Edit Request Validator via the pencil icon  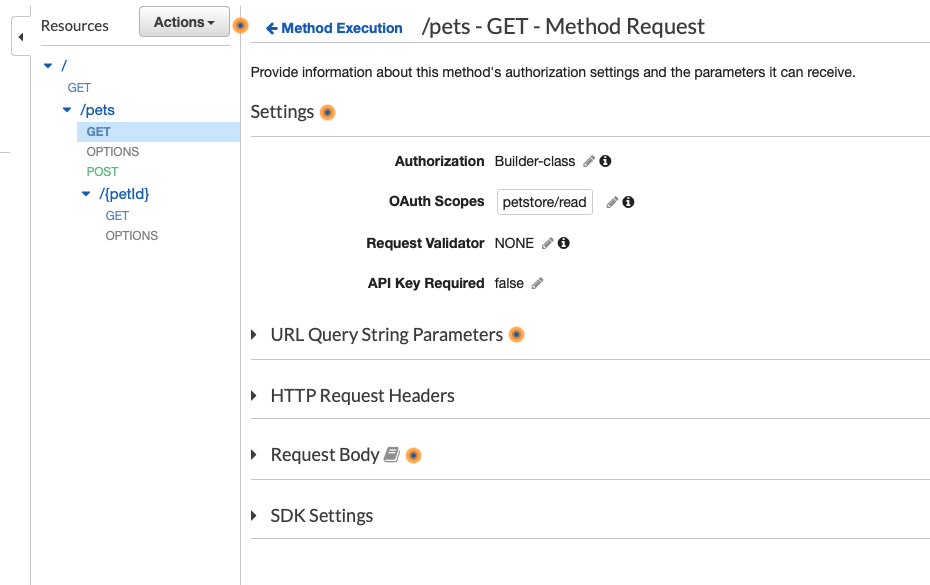pos(547,243)
